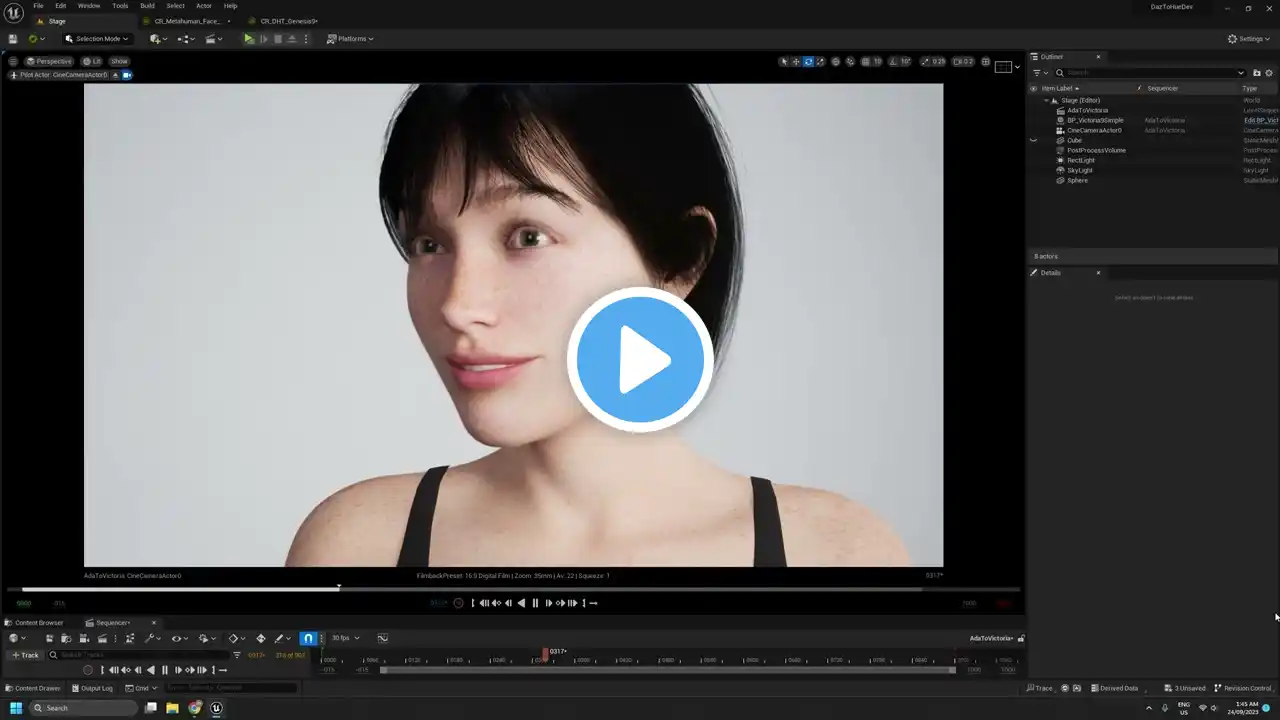Click the four-pane viewport layout icon

click(985, 62)
